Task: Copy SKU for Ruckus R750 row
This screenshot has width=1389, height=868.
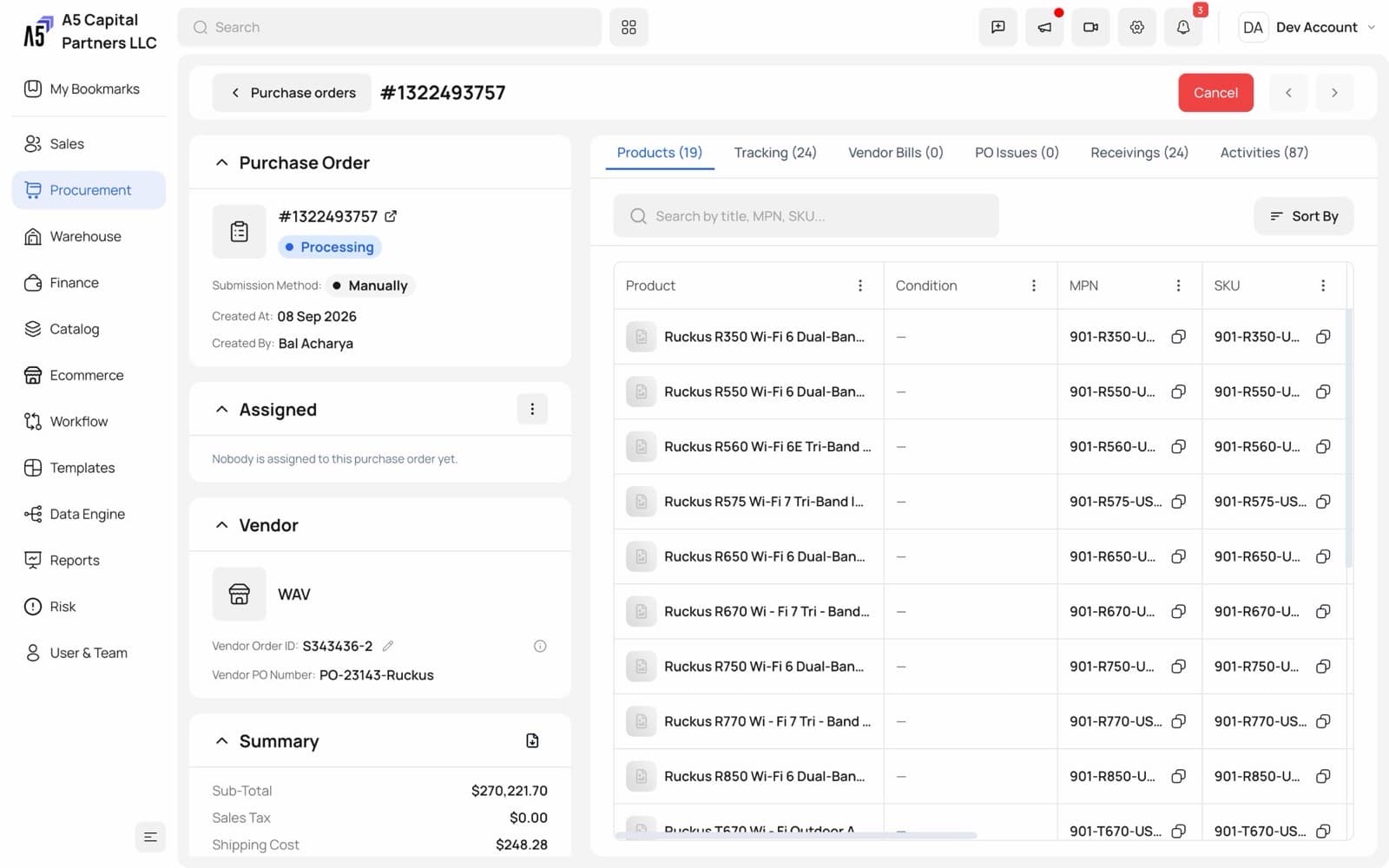Action: coord(1323,667)
